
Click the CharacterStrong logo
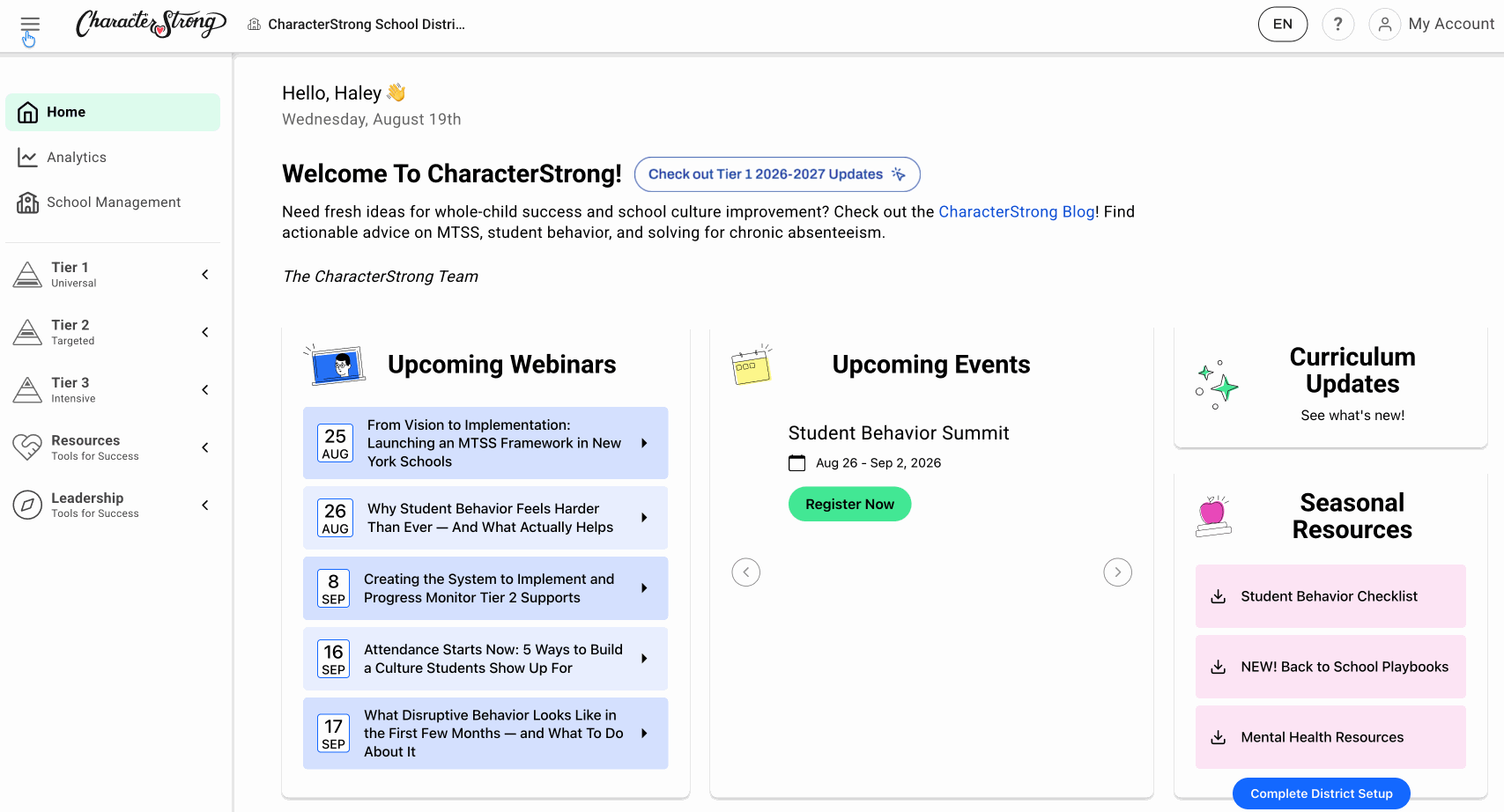pos(151,24)
